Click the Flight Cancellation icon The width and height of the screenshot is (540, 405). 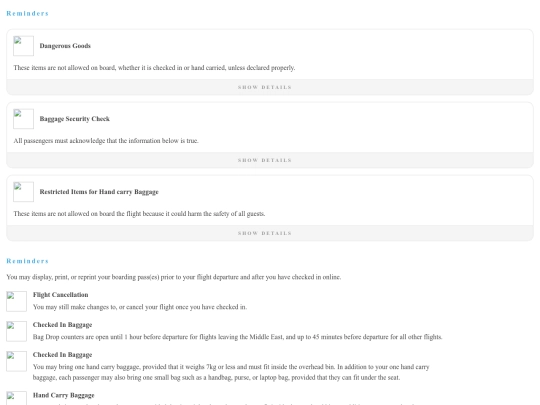pyautogui.click(x=17, y=301)
